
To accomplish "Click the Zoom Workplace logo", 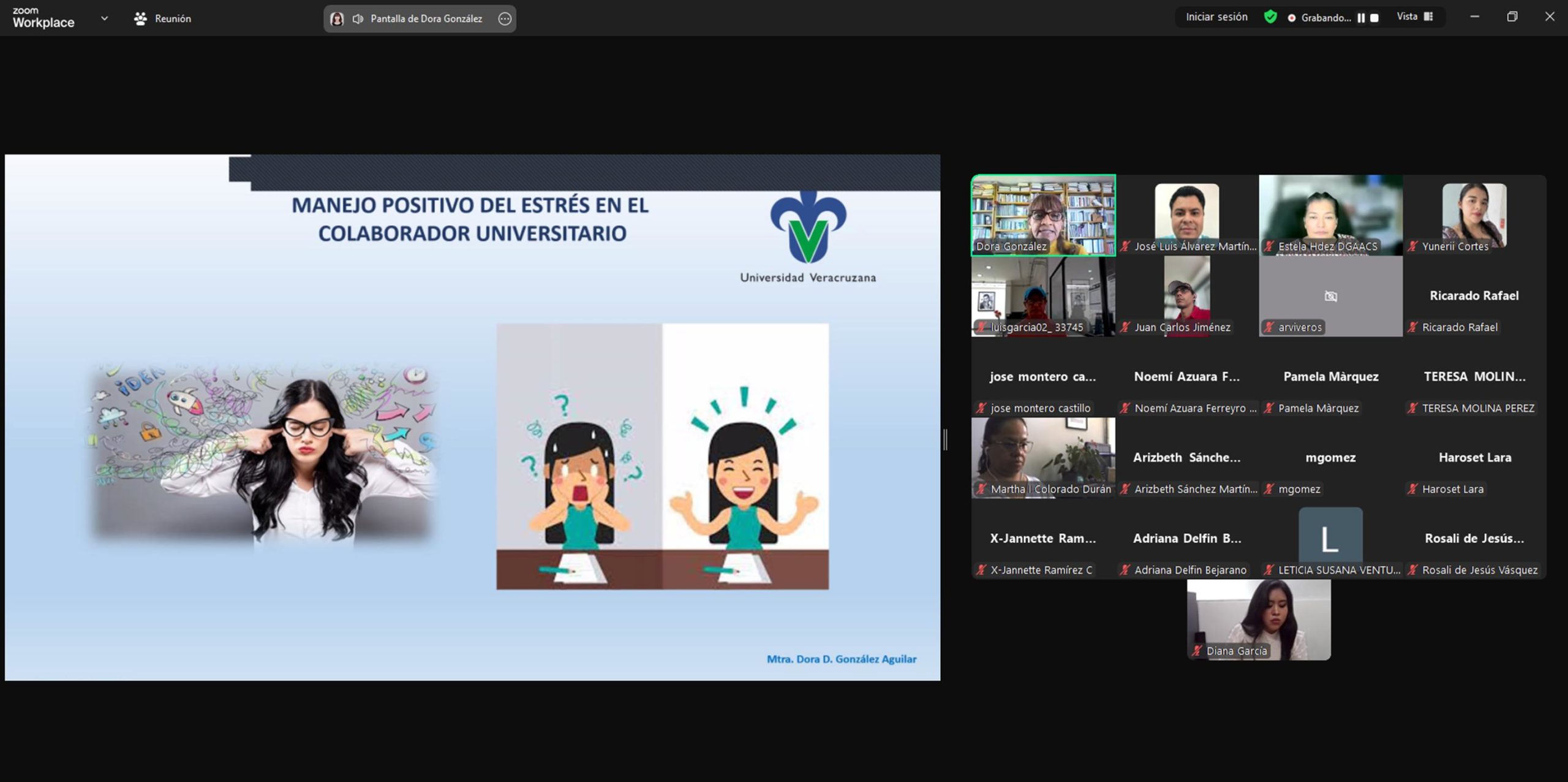I will pyautogui.click(x=43, y=18).
